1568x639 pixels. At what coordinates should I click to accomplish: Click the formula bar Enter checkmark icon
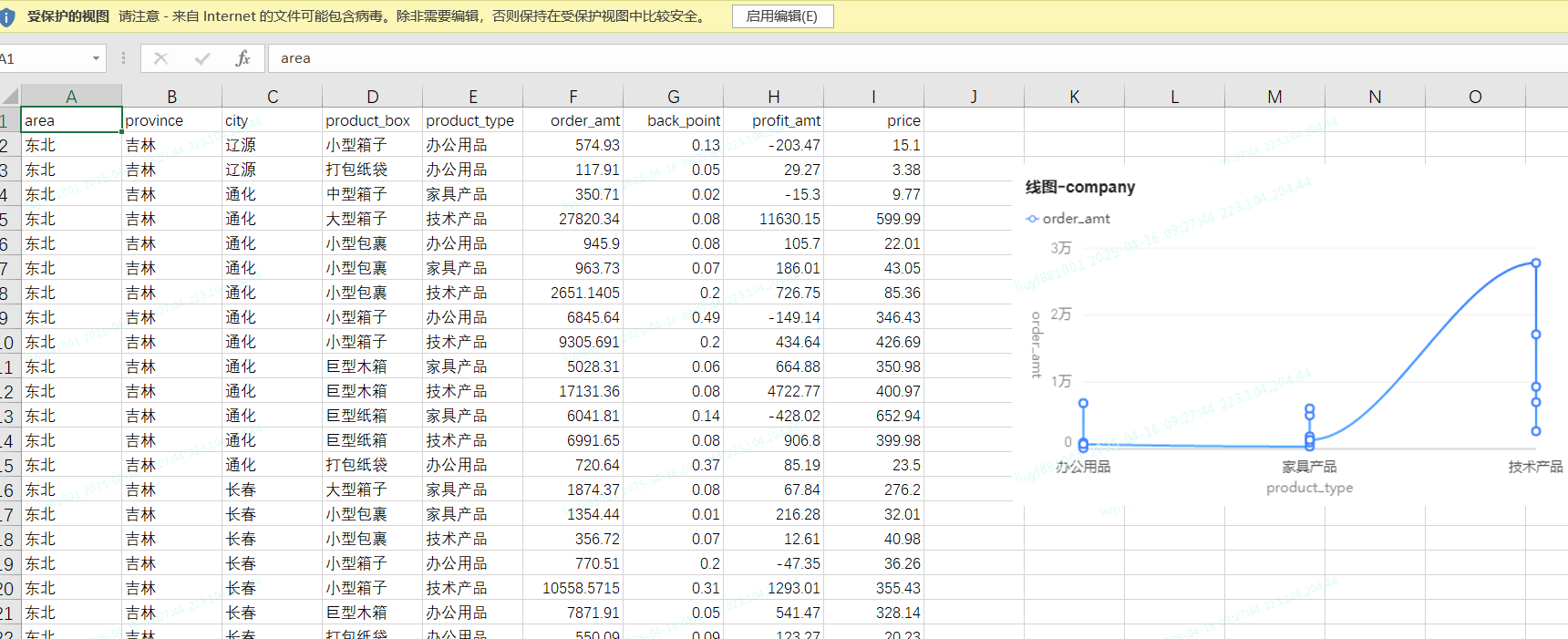pos(202,58)
